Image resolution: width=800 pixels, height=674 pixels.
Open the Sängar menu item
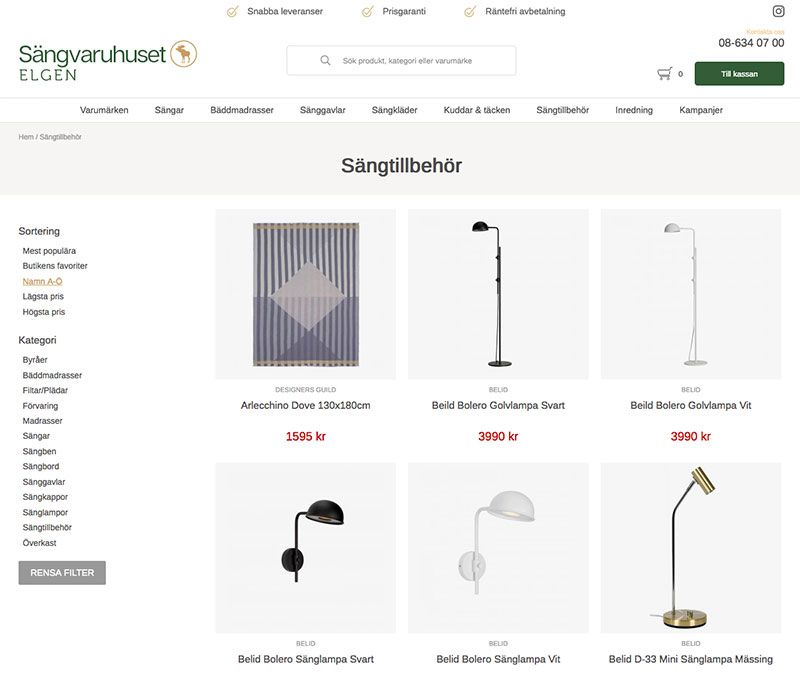169,110
